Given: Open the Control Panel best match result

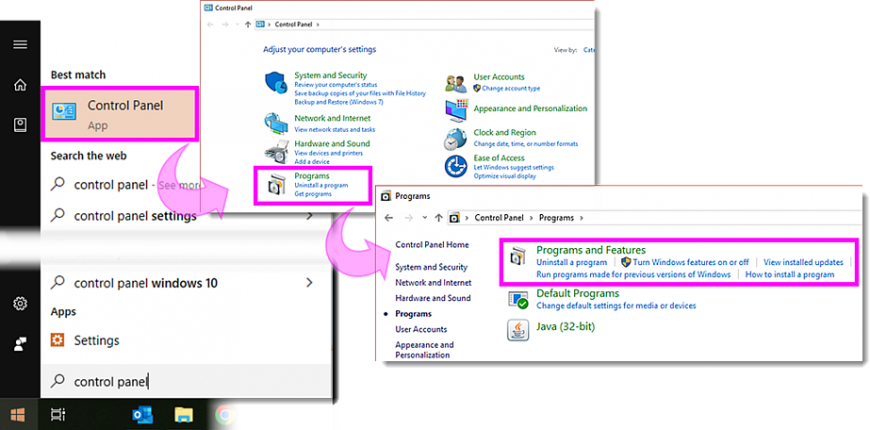Looking at the screenshot, I should (x=119, y=113).
